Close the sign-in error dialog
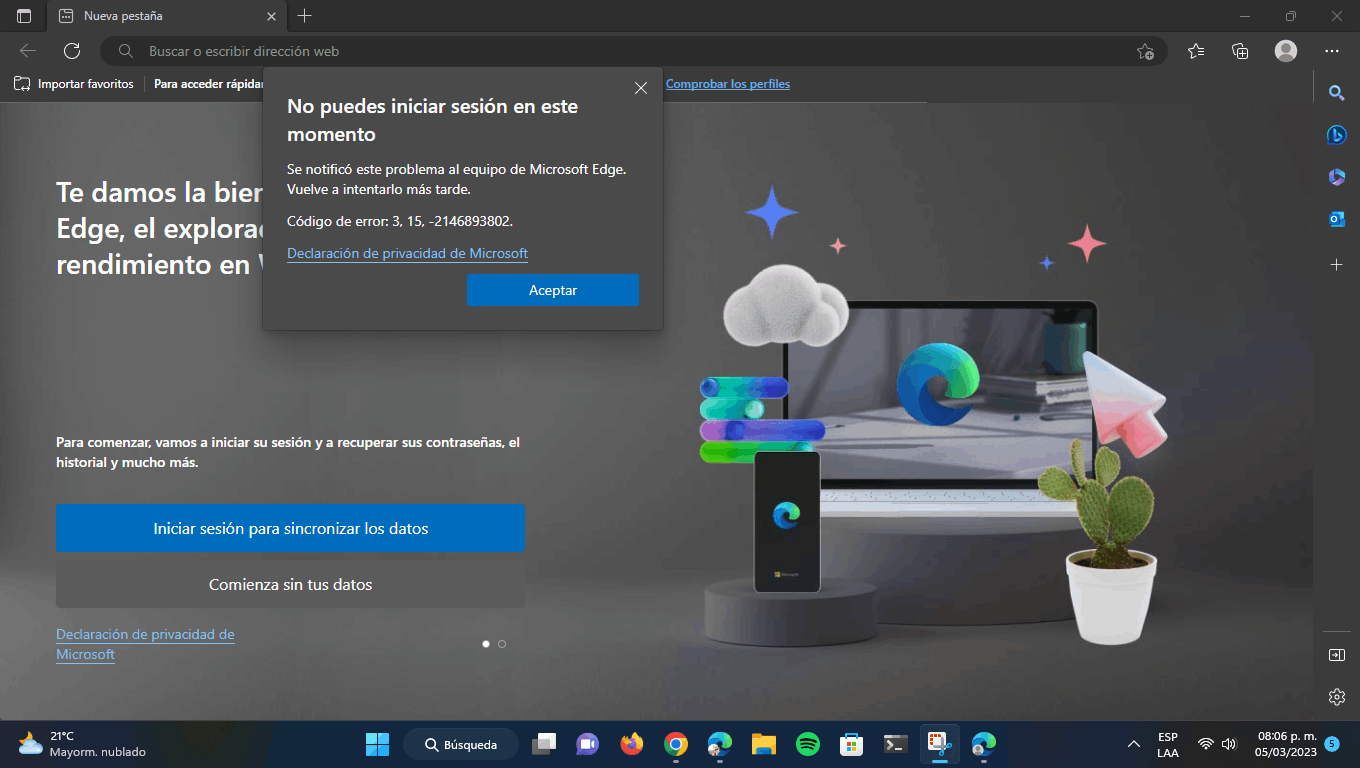The image size is (1360, 768). (641, 88)
